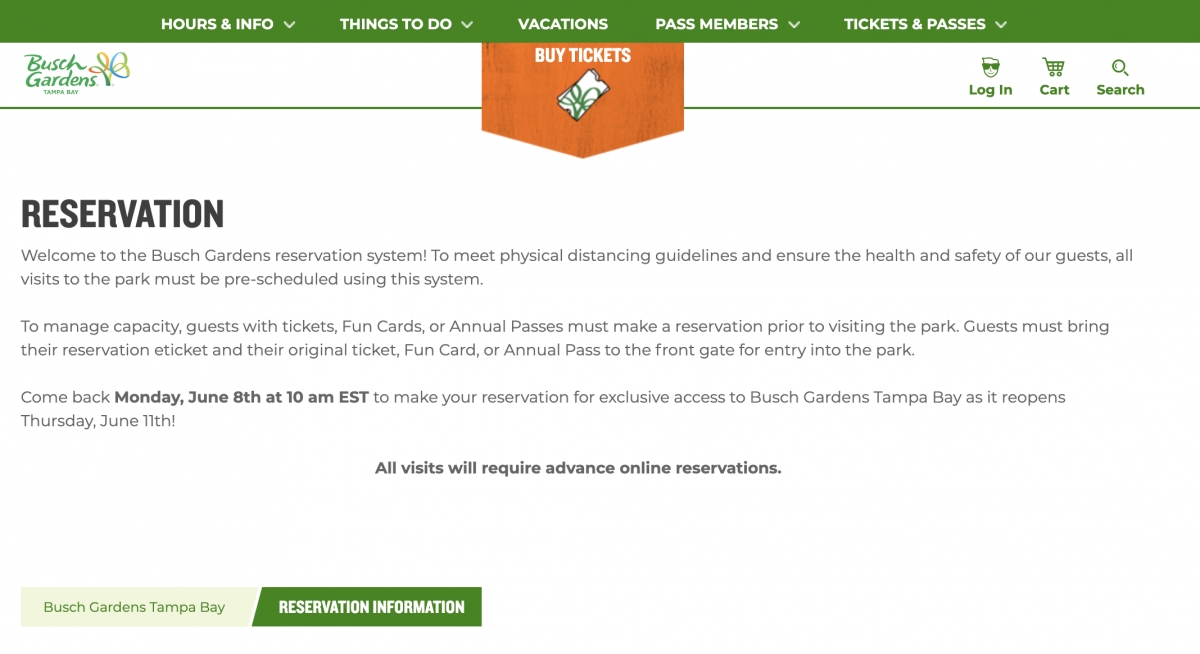Screen dimensions: 1200x654
Task: Click the Busch Gardens Tampa Bay logo
Action: point(77,71)
